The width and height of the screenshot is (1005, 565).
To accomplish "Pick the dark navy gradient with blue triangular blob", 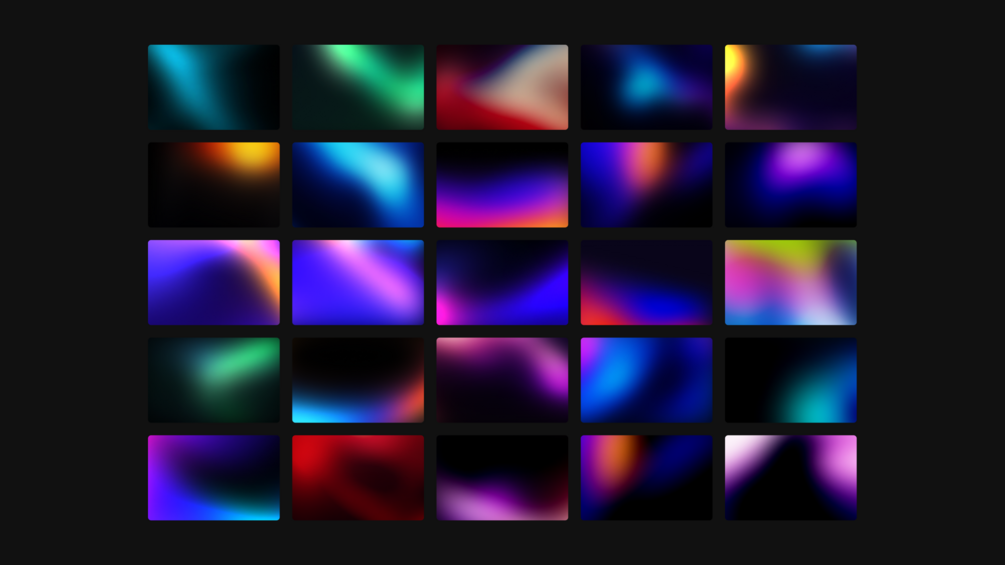I will (646, 87).
